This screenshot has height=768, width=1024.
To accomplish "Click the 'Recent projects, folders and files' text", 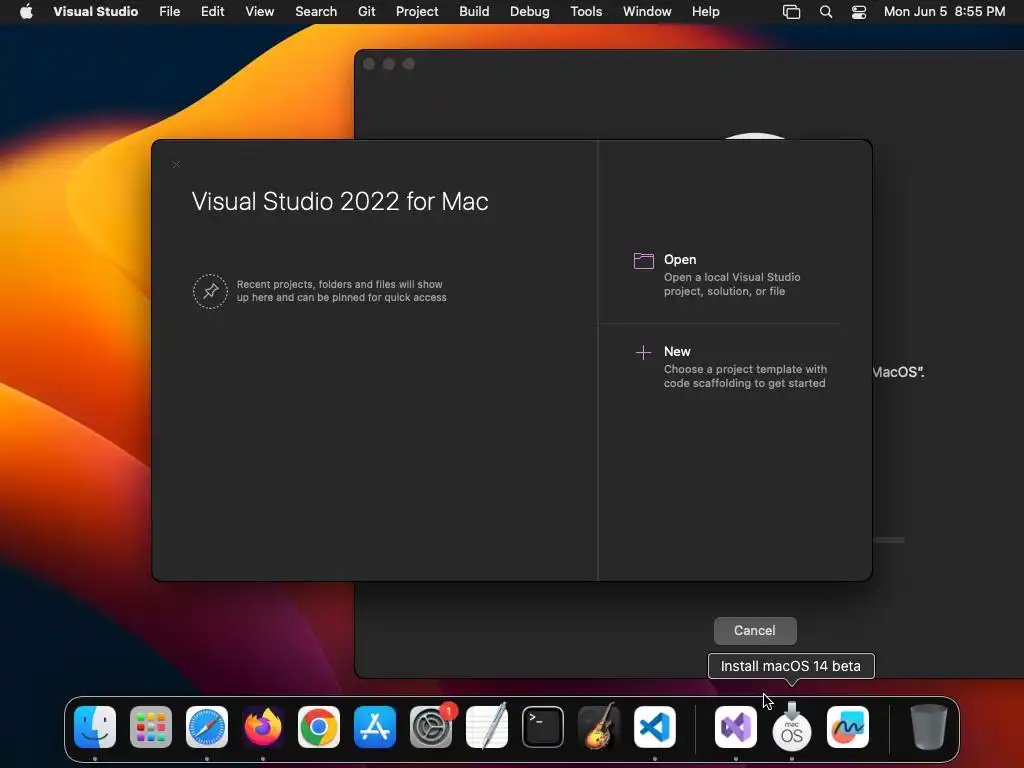I will tap(342, 291).
